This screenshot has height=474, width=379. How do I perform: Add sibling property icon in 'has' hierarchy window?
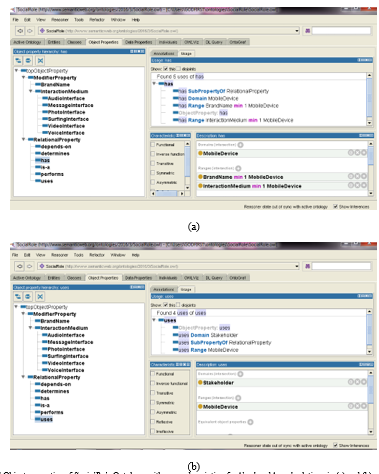(x=28, y=60)
